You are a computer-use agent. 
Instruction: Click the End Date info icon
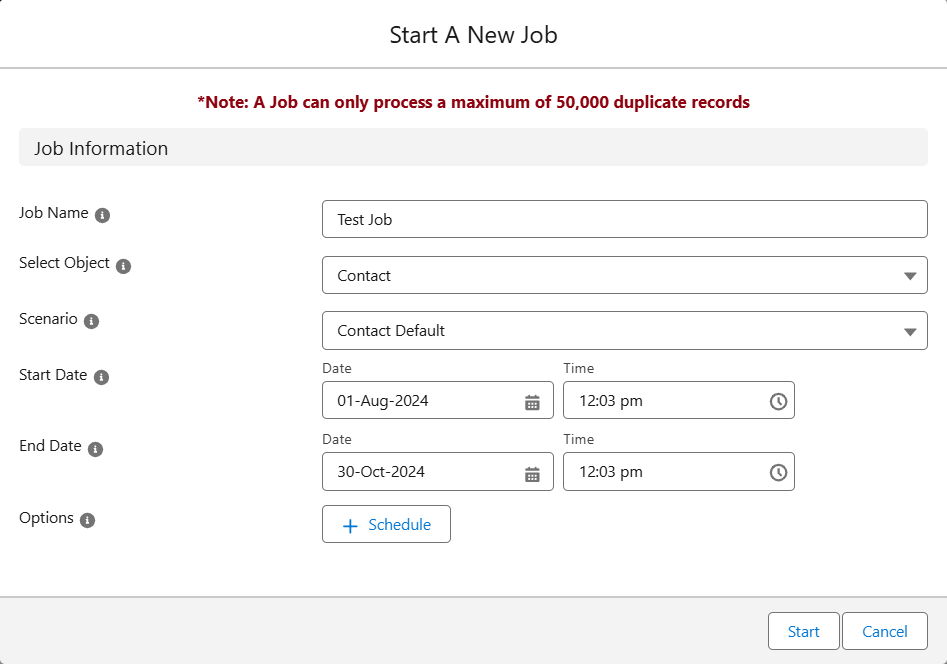[95, 449]
